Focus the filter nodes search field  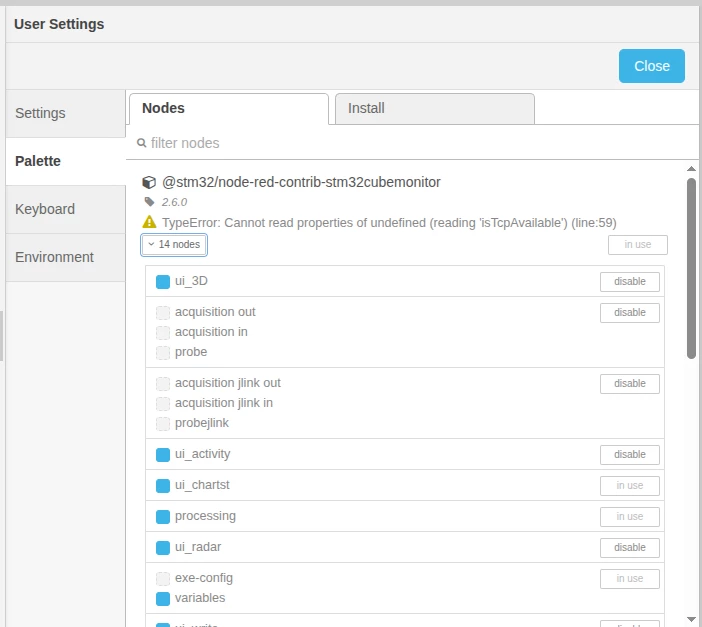coord(412,143)
